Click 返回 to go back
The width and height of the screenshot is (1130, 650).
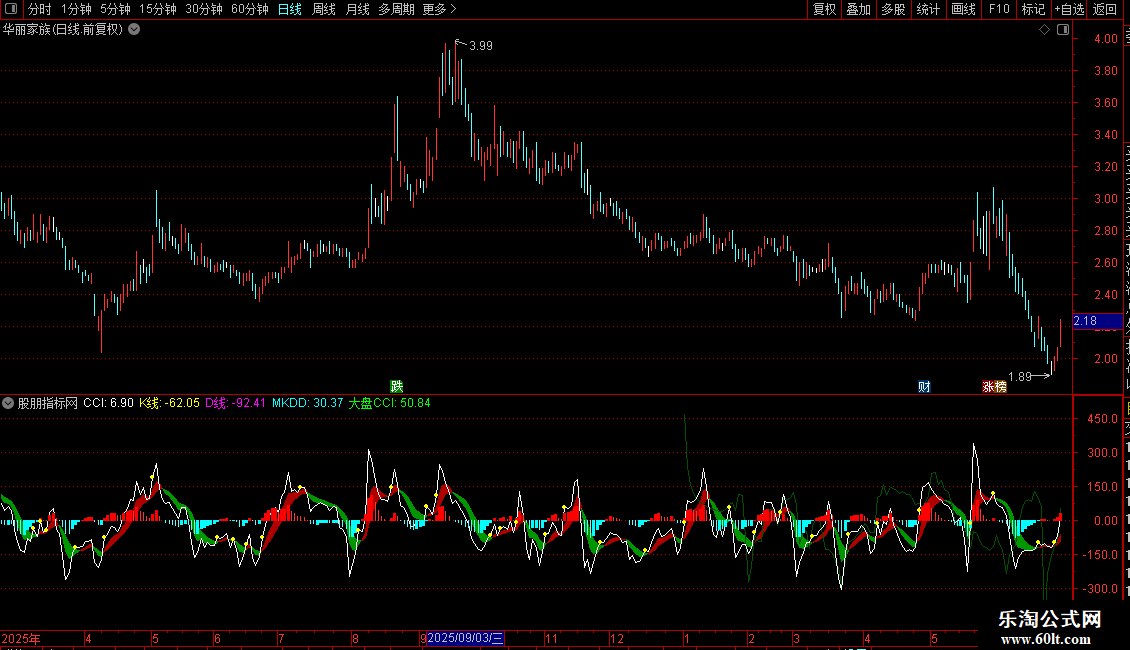[x=1105, y=9]
